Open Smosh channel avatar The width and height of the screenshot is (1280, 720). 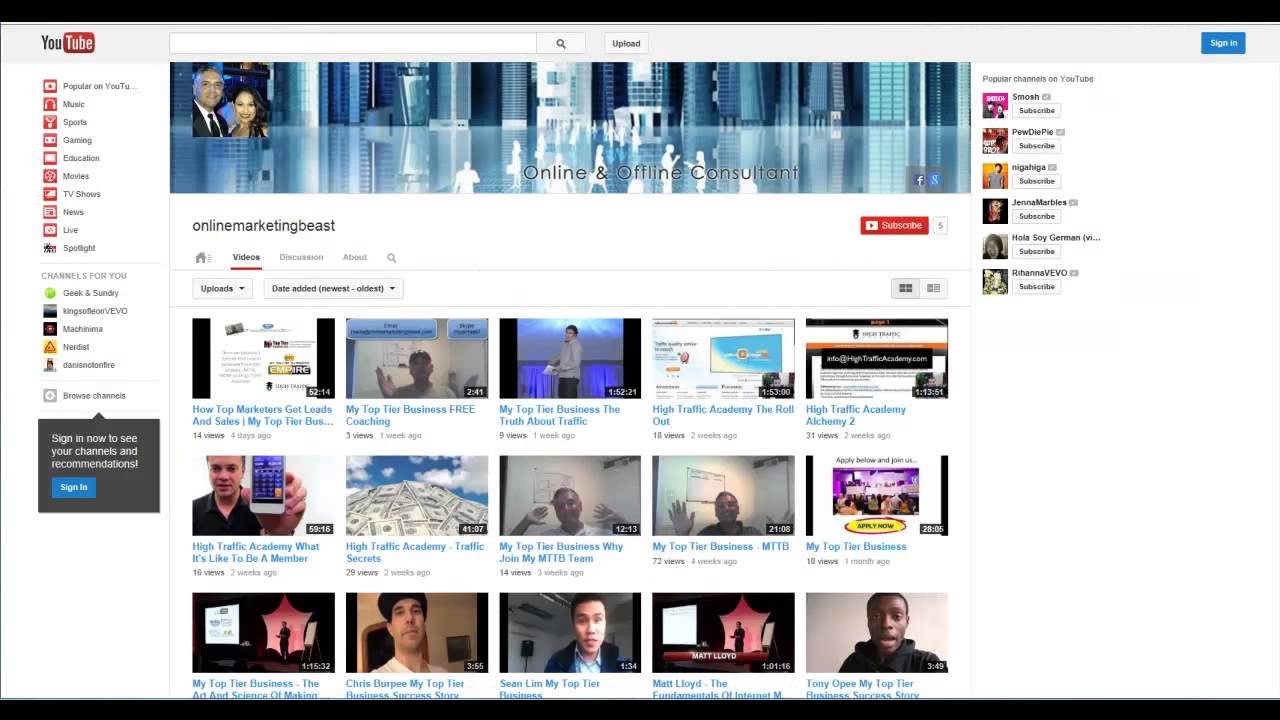click(x=995, y=105)
